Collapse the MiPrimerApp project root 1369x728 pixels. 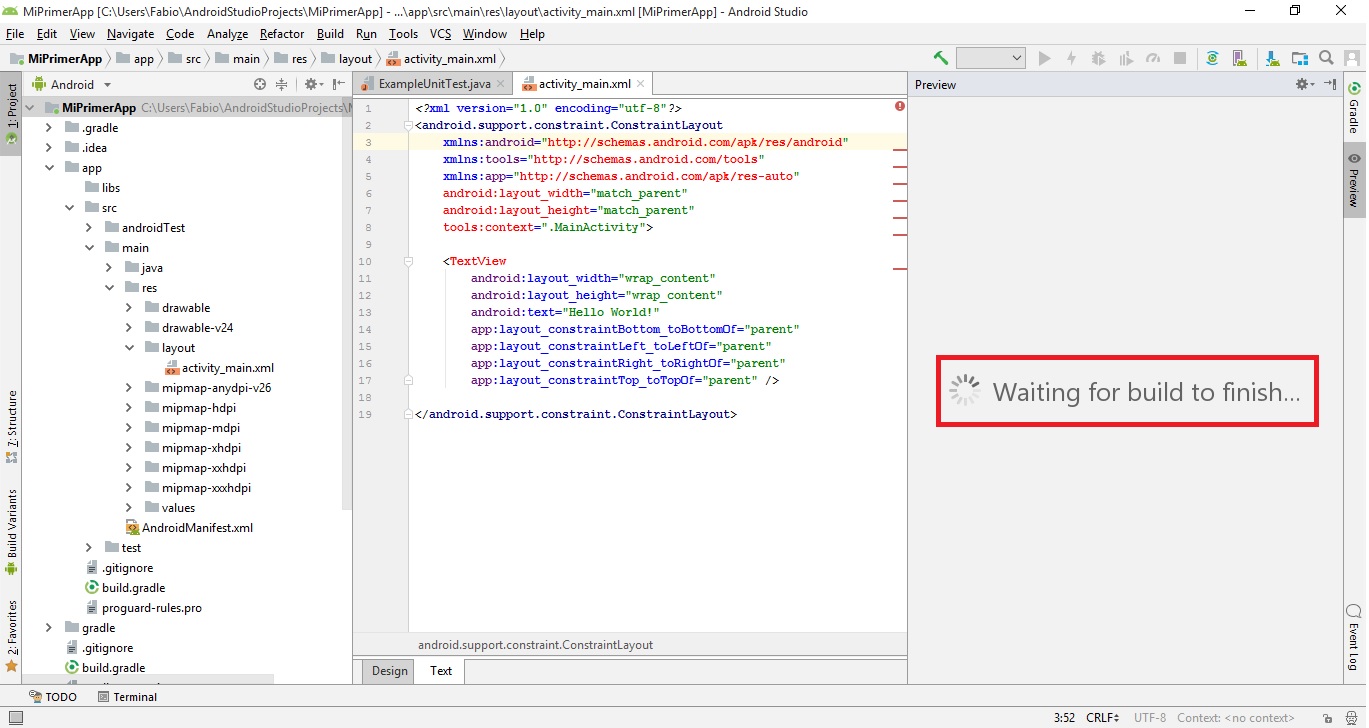30,108
